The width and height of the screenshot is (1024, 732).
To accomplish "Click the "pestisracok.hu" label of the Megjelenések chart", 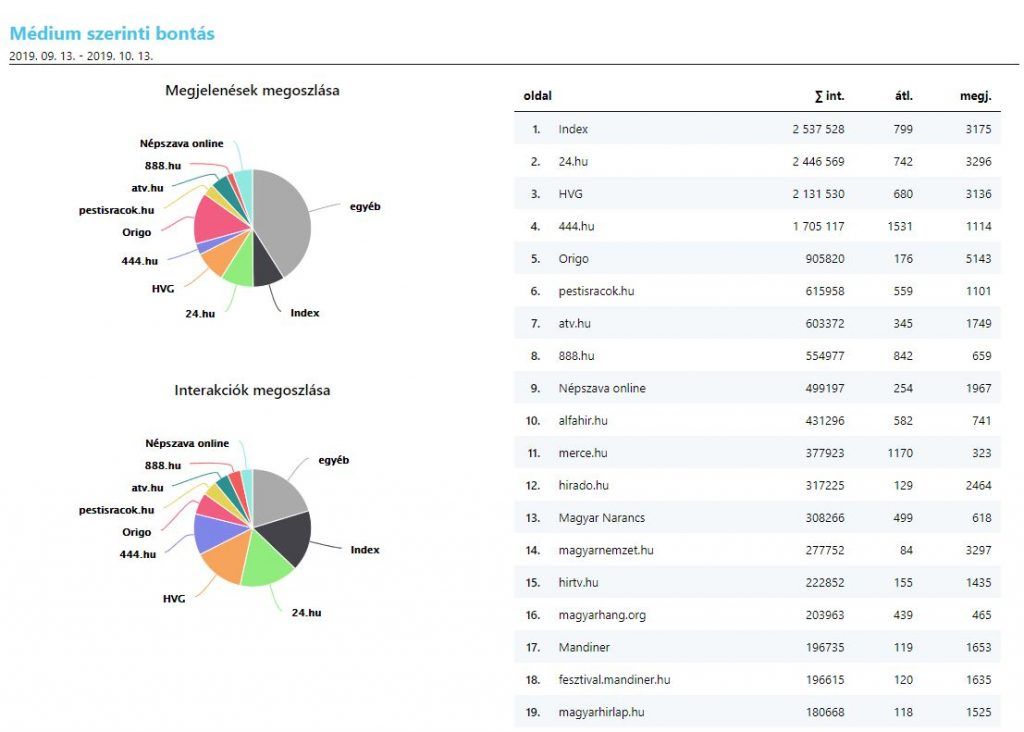I will point(116,210).
